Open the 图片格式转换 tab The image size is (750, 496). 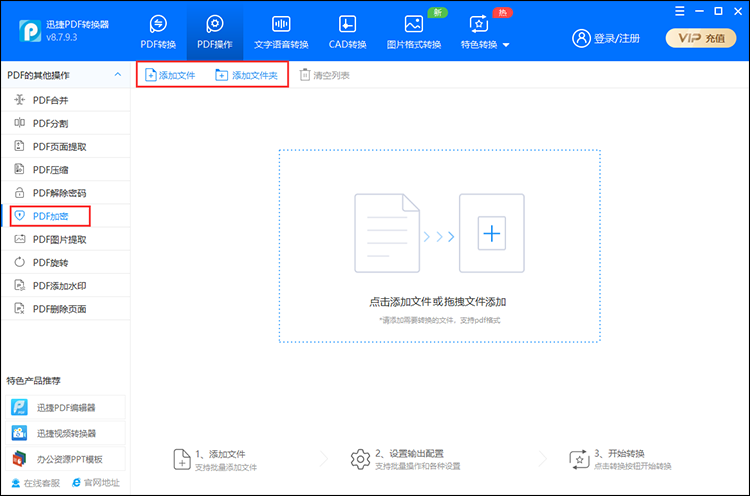(414, 32)
